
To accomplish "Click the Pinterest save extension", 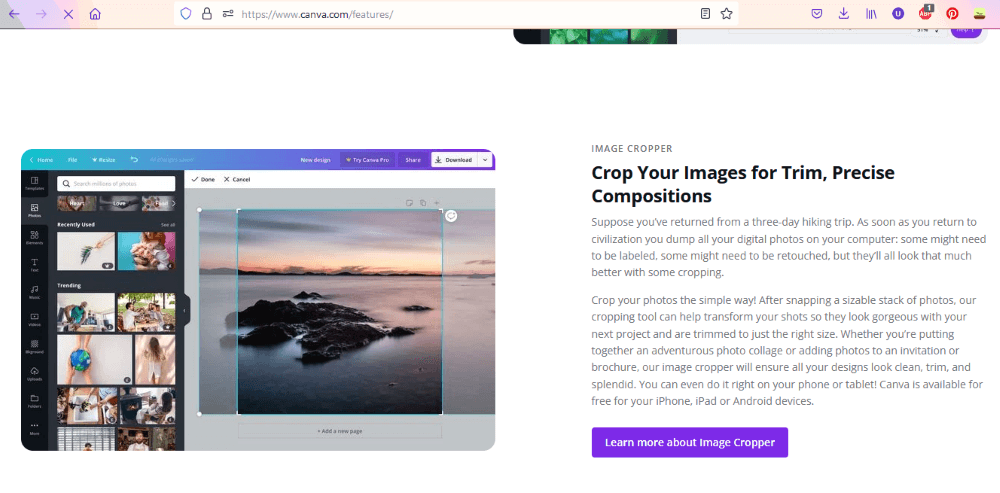I will pyautogui.click(x=952, y=13).
